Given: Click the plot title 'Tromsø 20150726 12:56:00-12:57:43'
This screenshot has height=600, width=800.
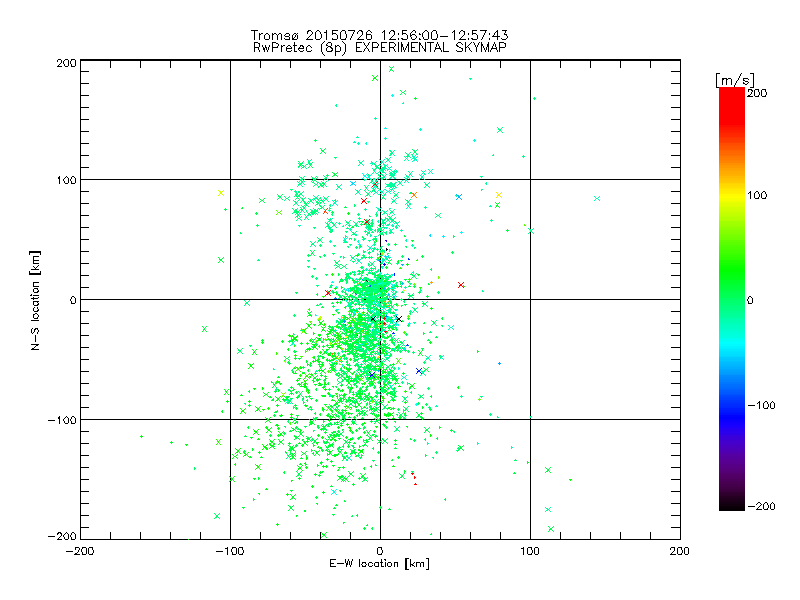Looking at the screenshot, I should pyautogui.click(x=379, y=35).
